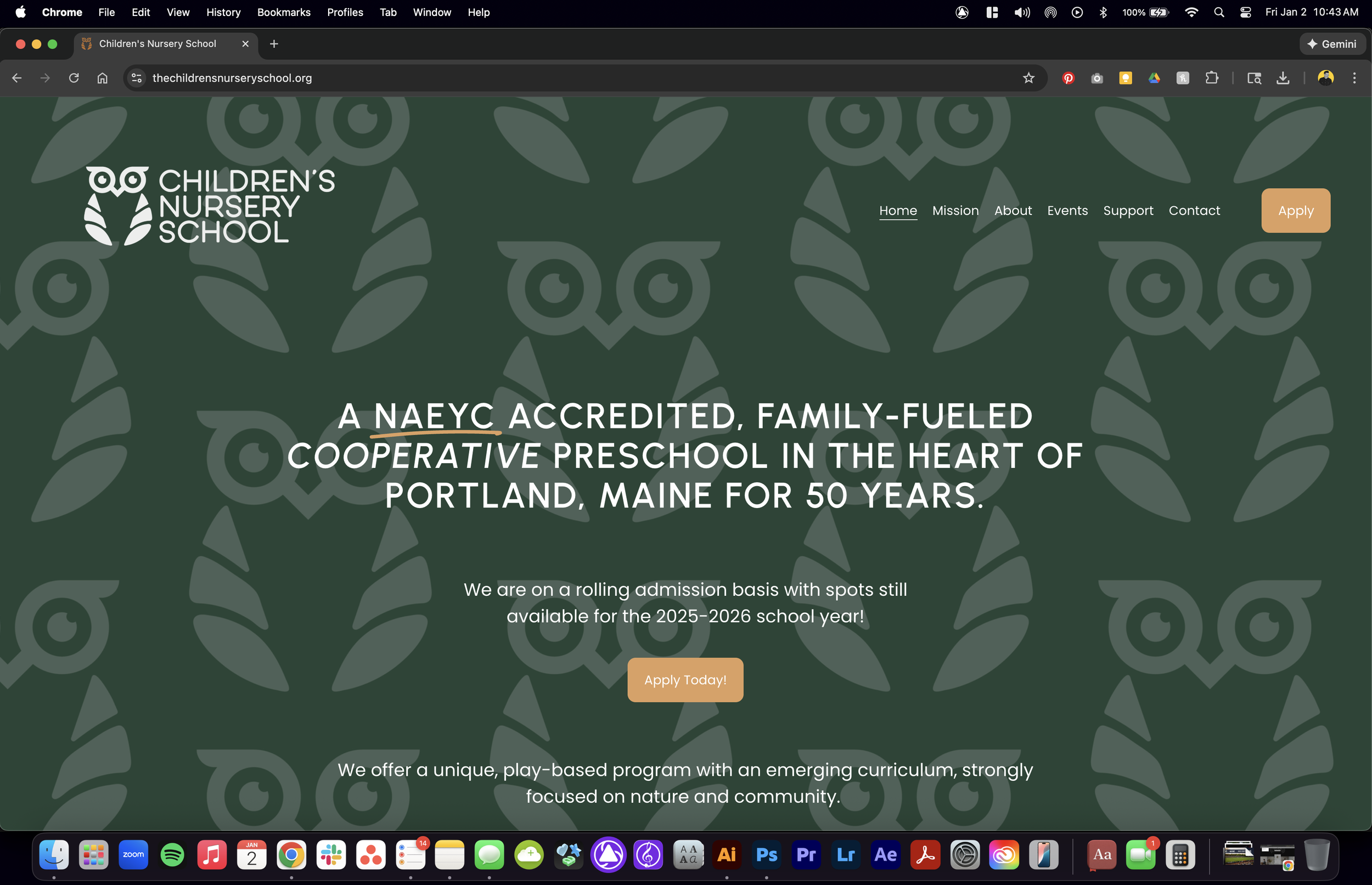1372x885 pixels.
Task: Open the Chrome profile avatar menu
Action: point(1325,78)
